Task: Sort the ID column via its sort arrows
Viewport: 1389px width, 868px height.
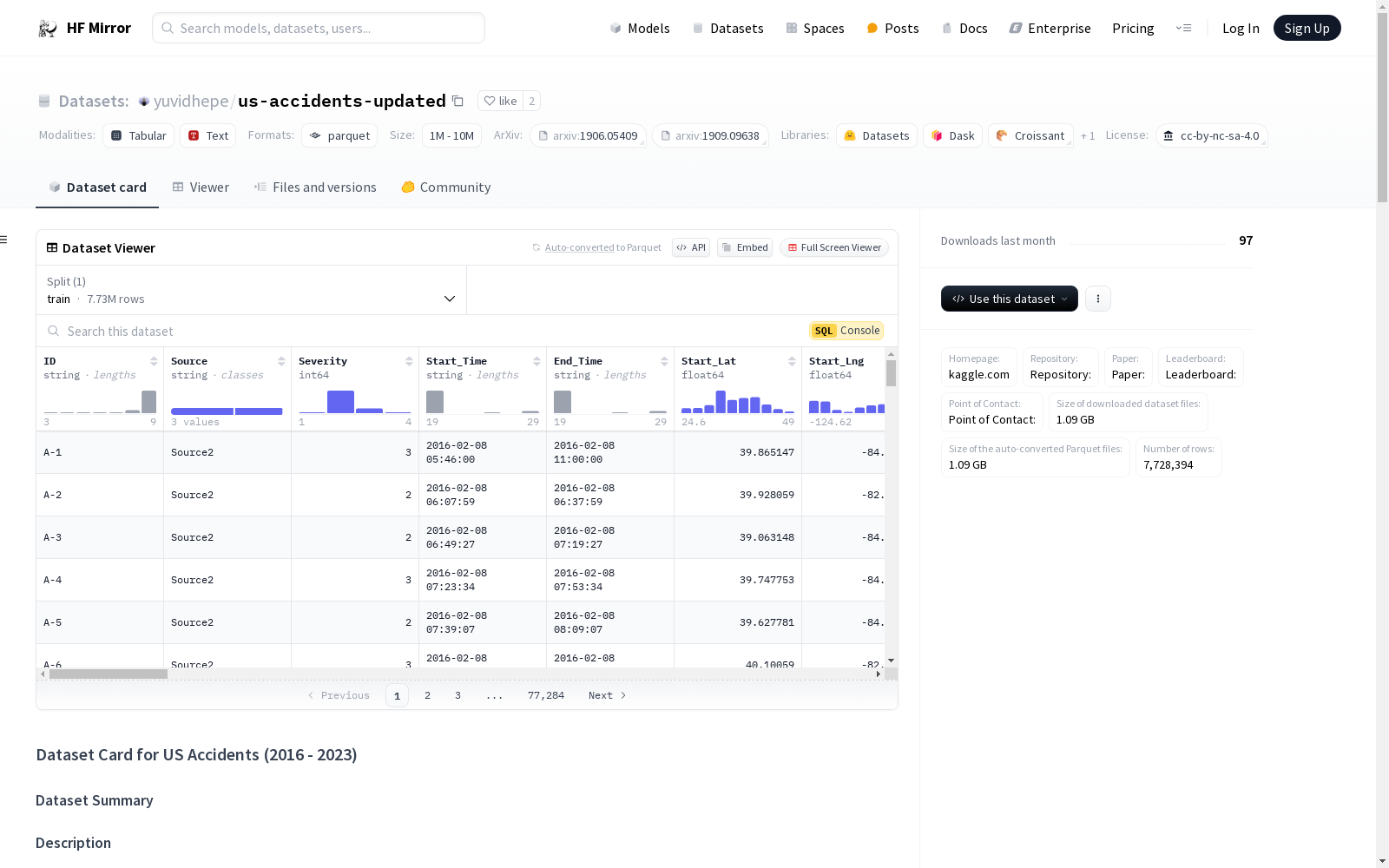Action: click(x=154, y=361)
